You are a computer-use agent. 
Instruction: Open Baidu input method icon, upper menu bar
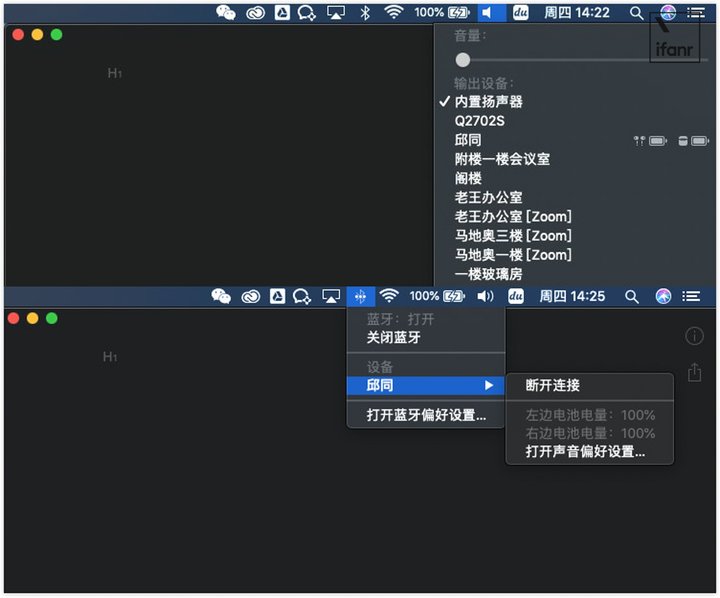520,13
